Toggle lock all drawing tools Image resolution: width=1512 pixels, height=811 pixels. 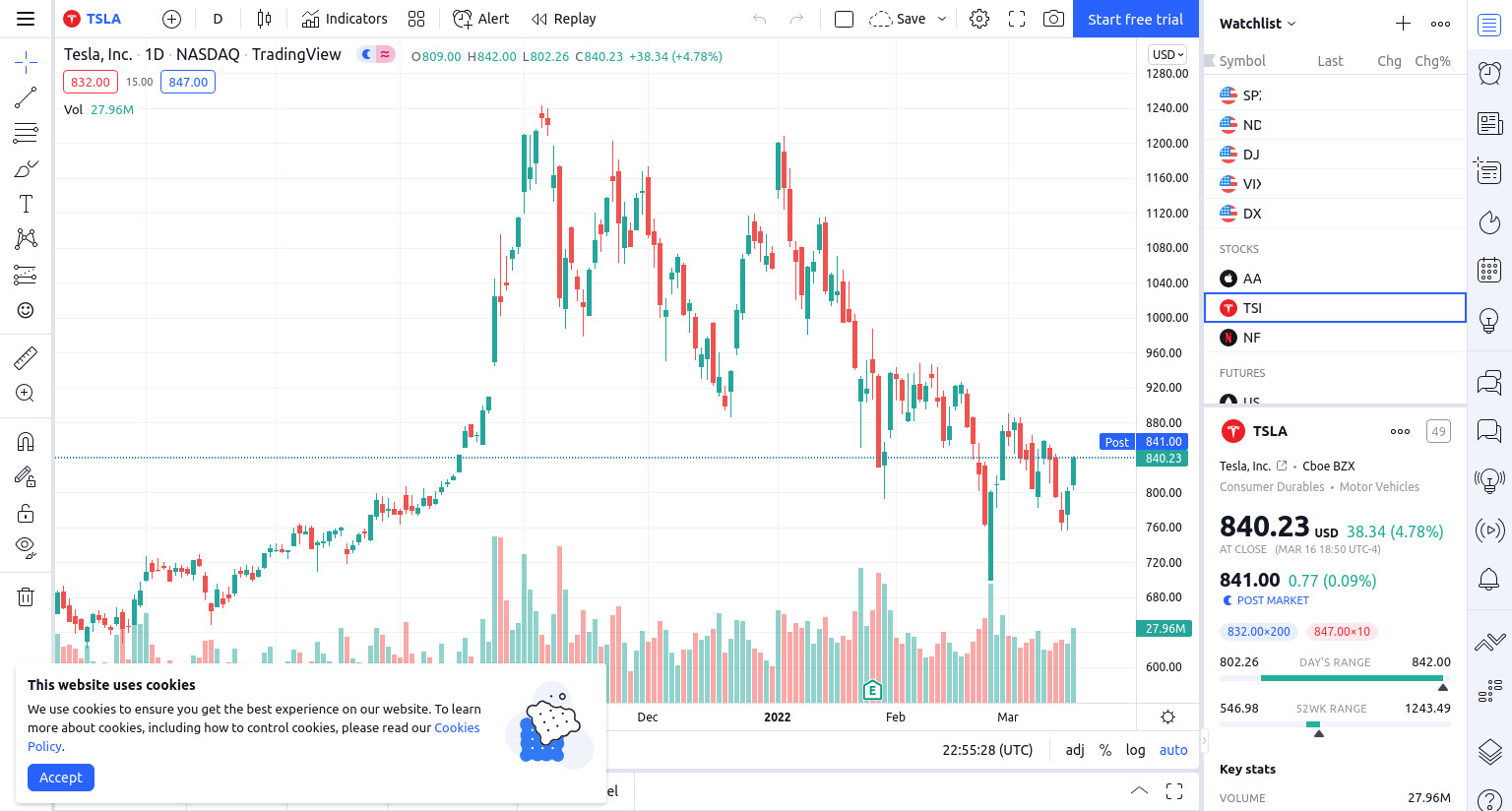tap(26, 513)
